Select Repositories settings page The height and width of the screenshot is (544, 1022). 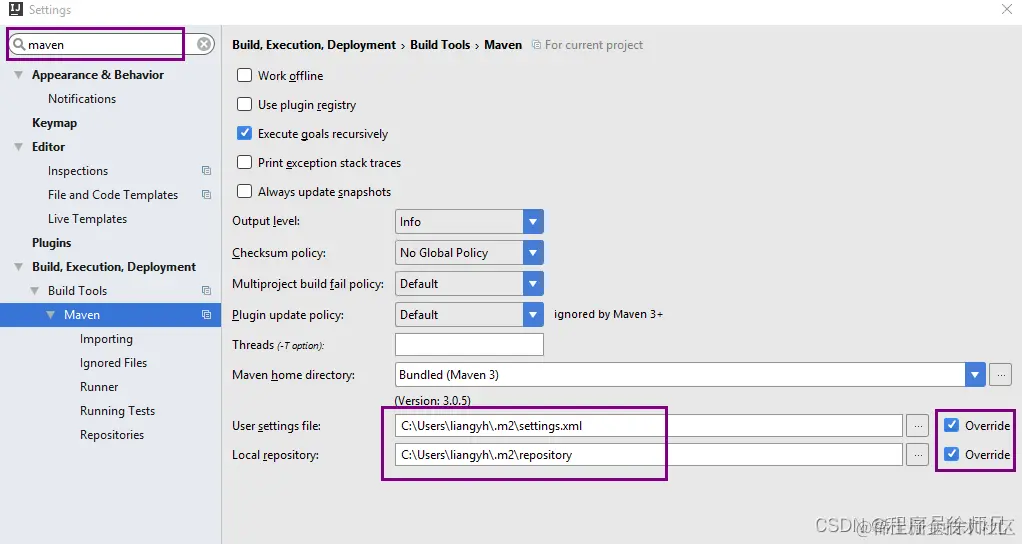coord(112,435)
